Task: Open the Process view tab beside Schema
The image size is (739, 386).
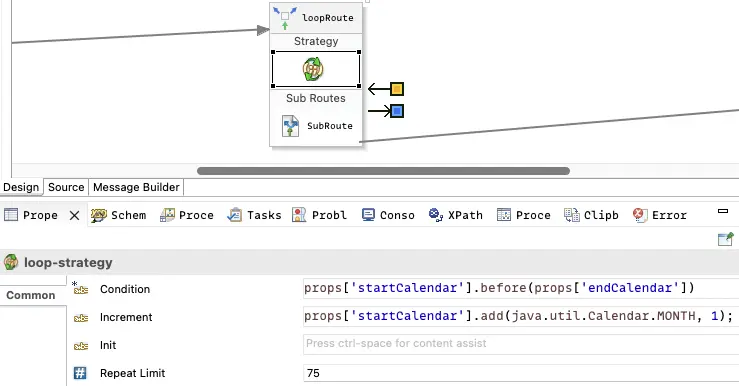Action: click(187, 215)
